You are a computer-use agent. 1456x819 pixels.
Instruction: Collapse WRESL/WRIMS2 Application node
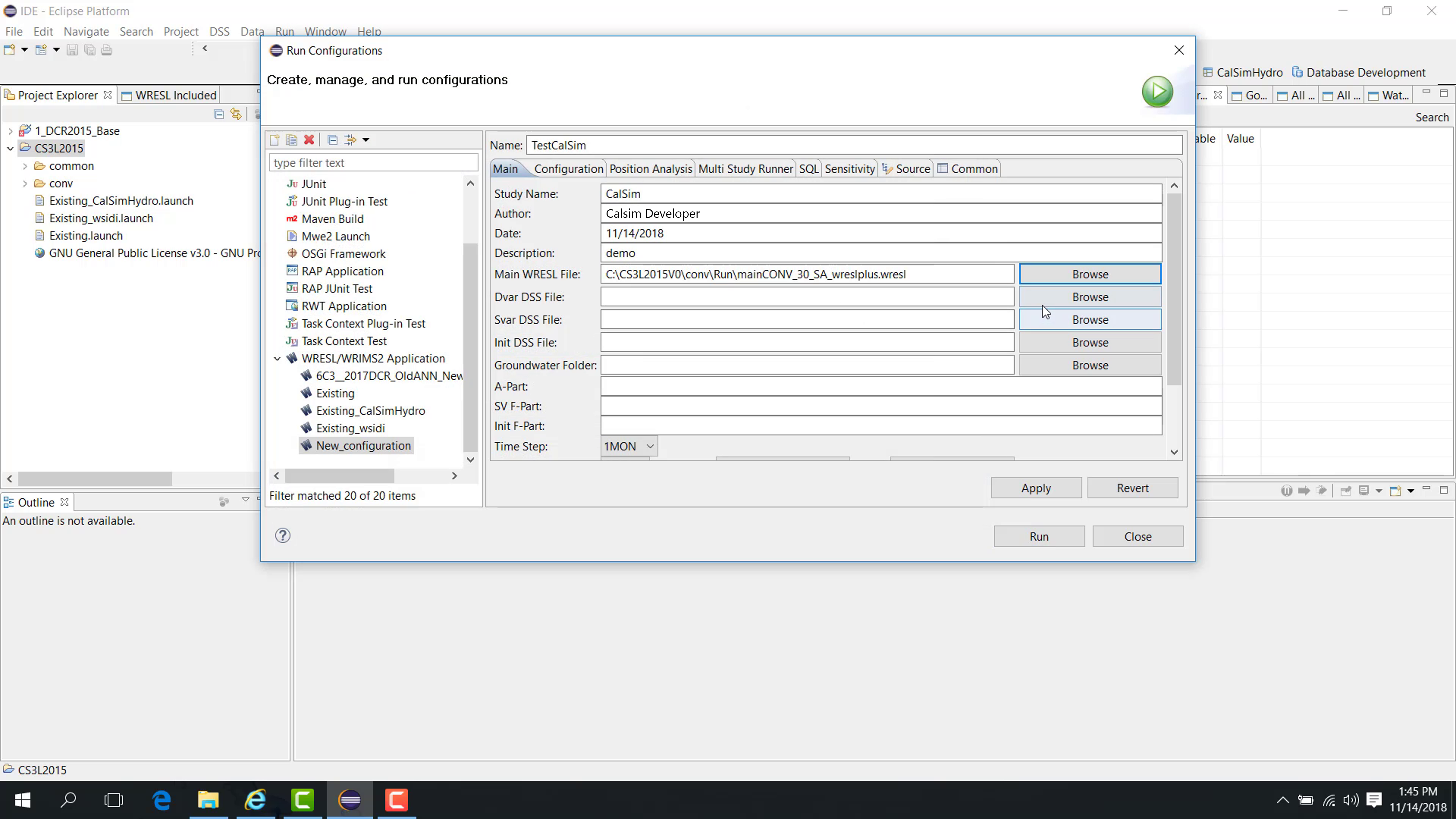point(277,358)
